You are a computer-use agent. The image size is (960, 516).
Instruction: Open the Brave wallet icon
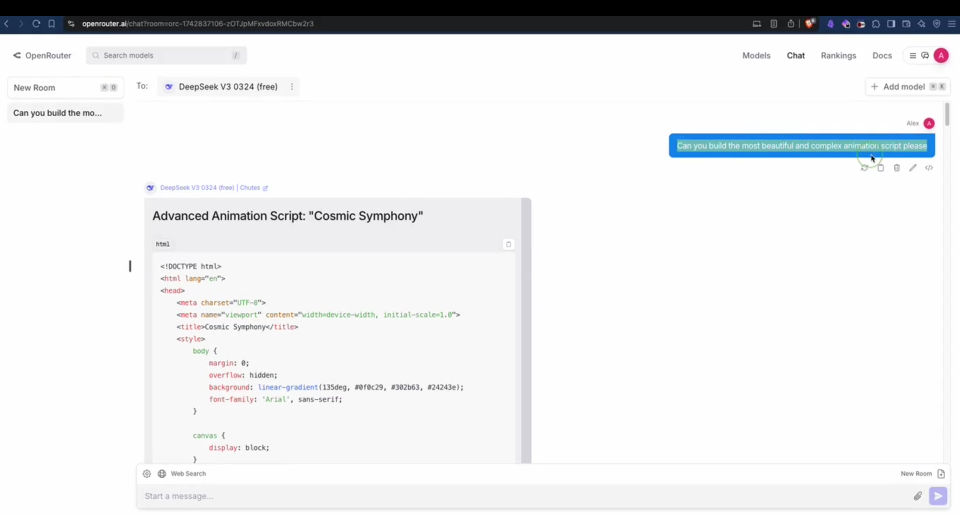click(906, 24)
